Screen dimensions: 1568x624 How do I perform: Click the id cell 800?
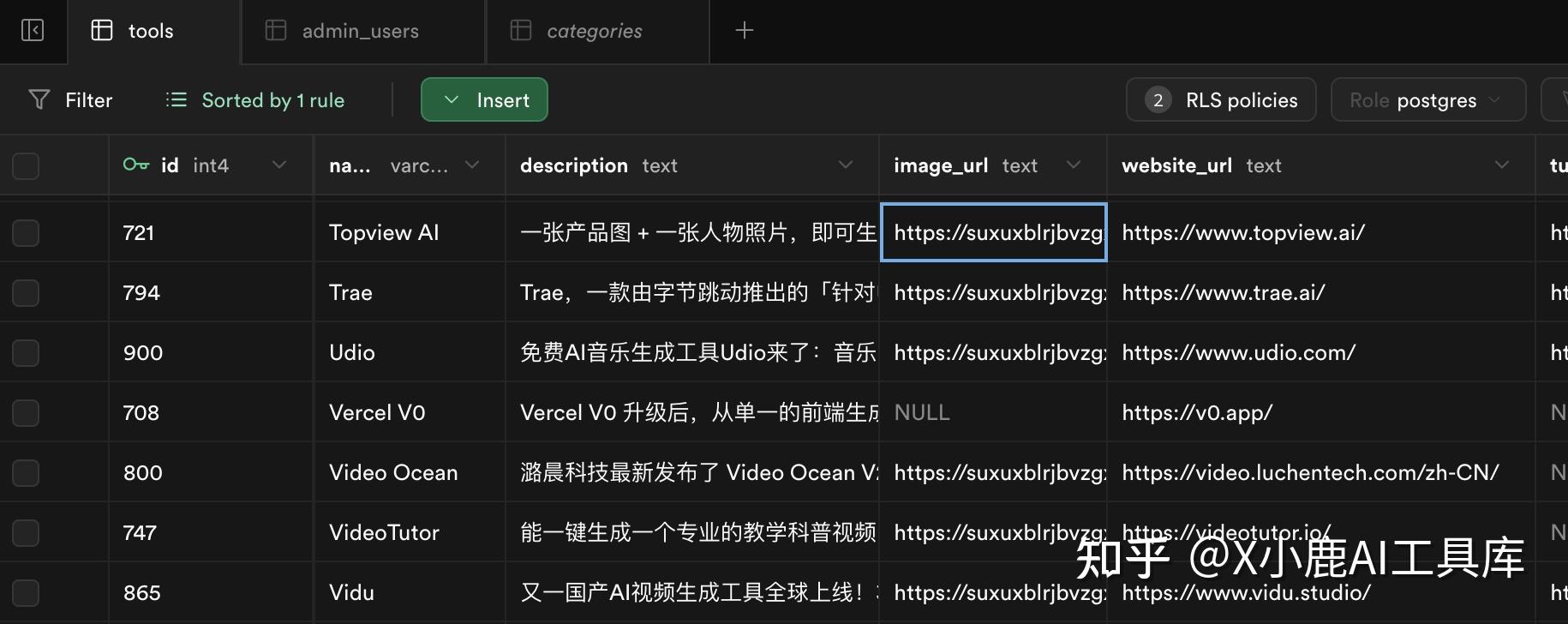coord(211,472)
